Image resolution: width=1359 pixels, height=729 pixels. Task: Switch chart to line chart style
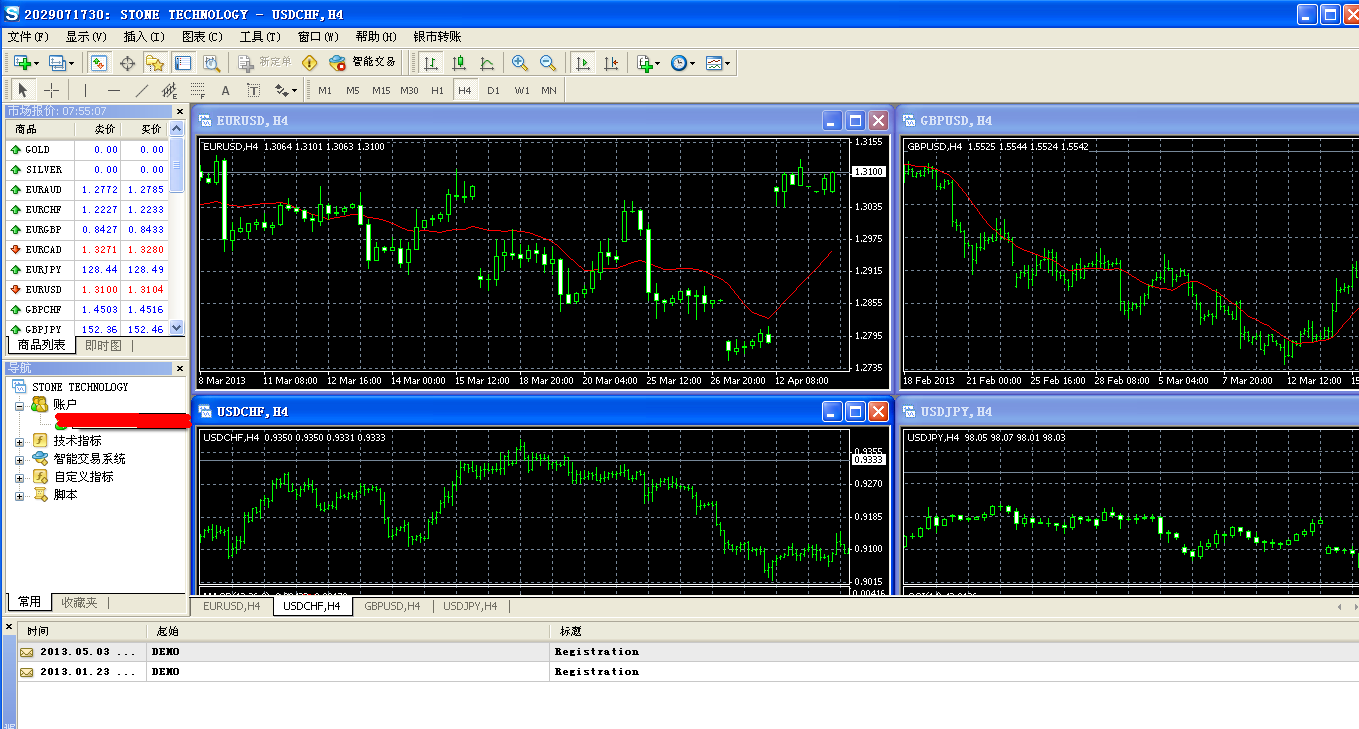pos(487,62)
